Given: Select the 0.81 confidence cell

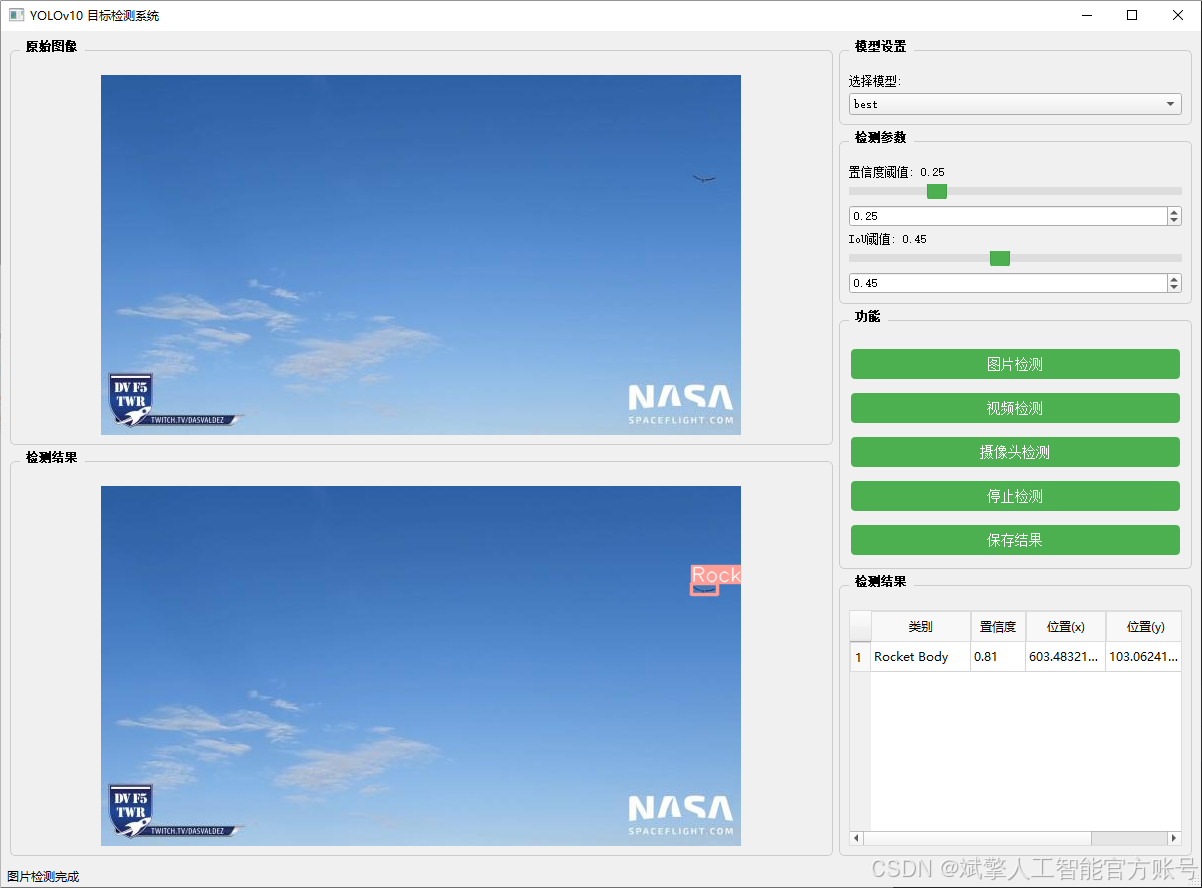Looking at the screenshot, I should point(998,657).
